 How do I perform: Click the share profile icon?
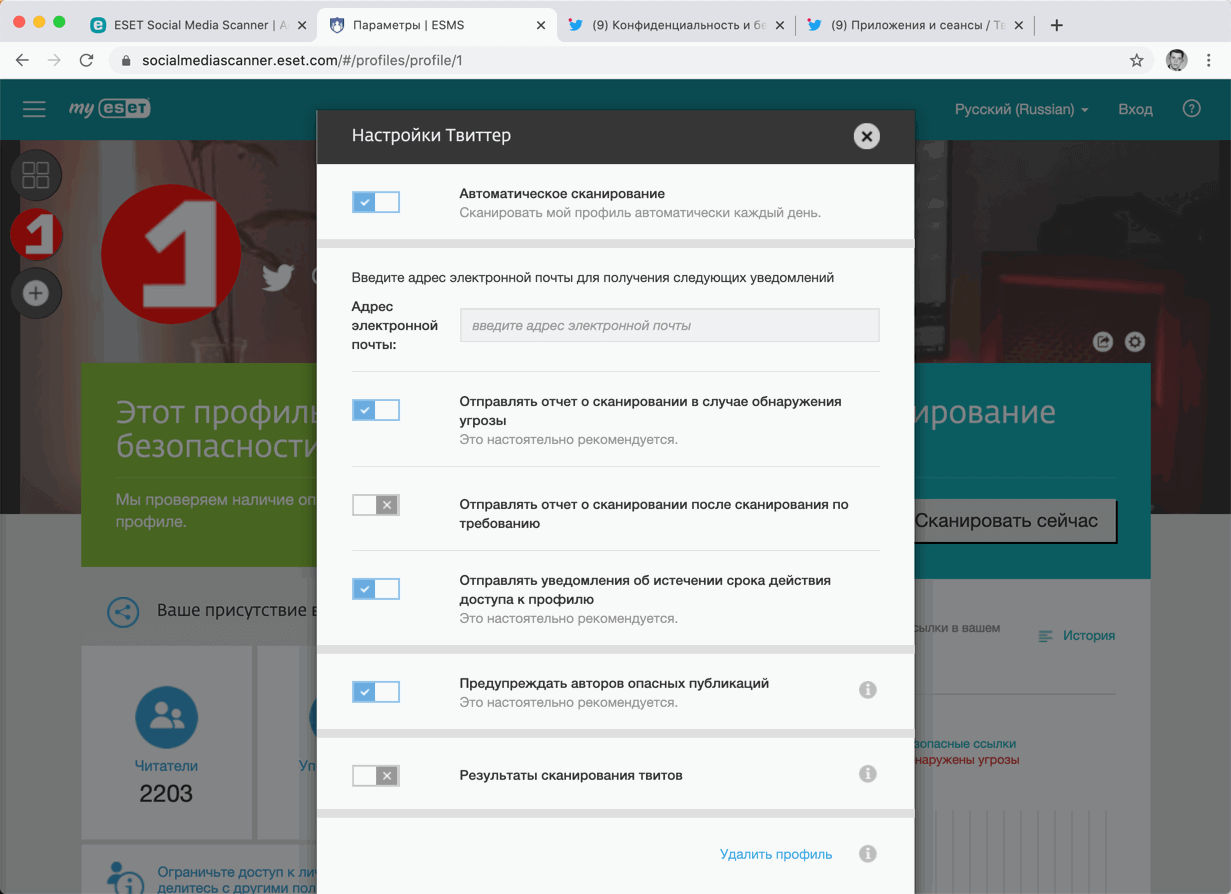coord(1102,342)
